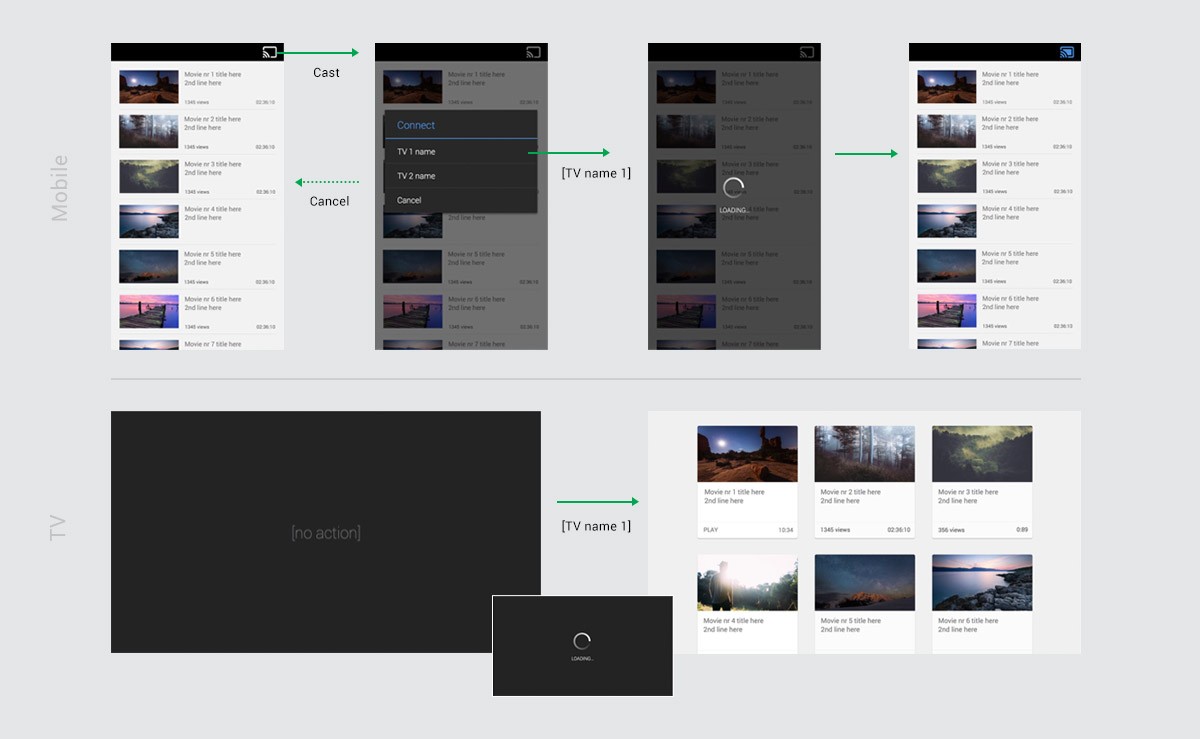Click the loading spinner on the small TV overlay
The image size is (1200, 739).
(x=582, y=642)
